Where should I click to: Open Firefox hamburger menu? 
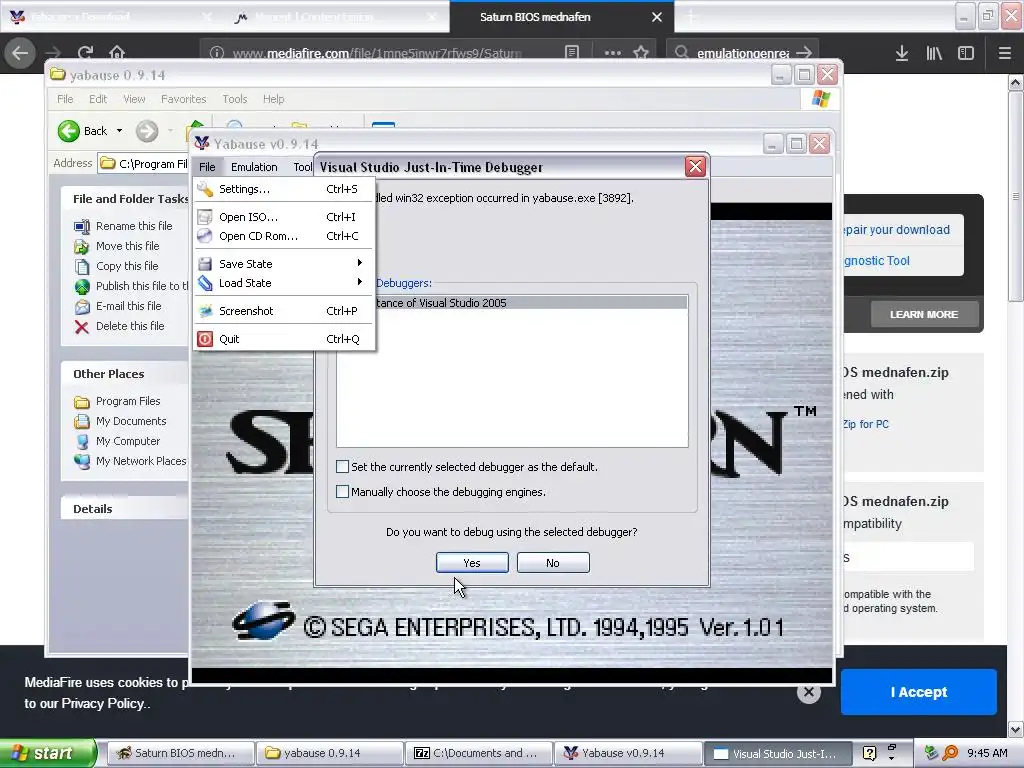coord(1005,54)
